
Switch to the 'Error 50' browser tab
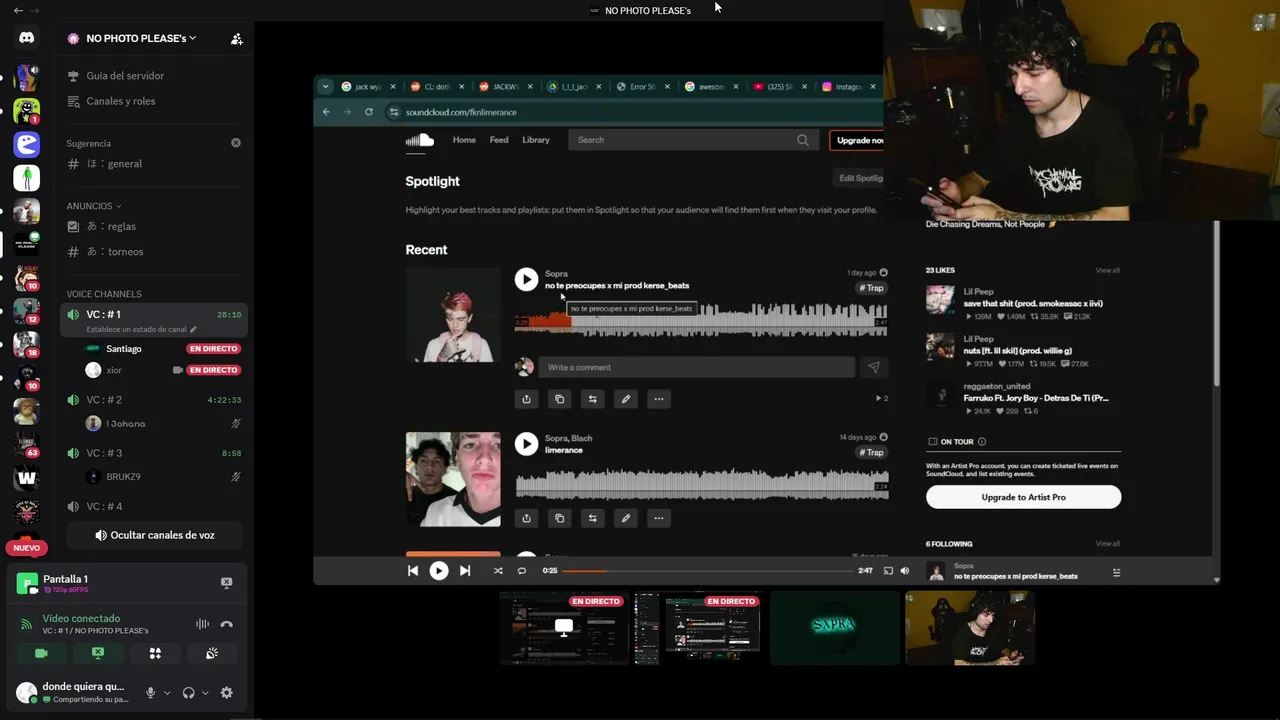(641, 87)
